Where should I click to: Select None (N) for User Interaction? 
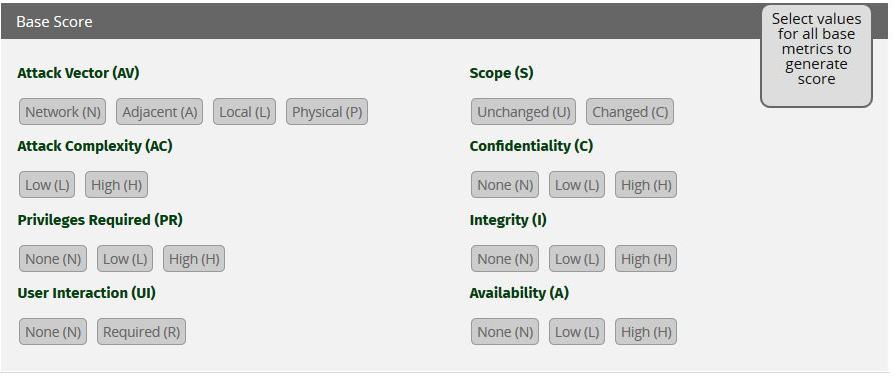(53, 331)
